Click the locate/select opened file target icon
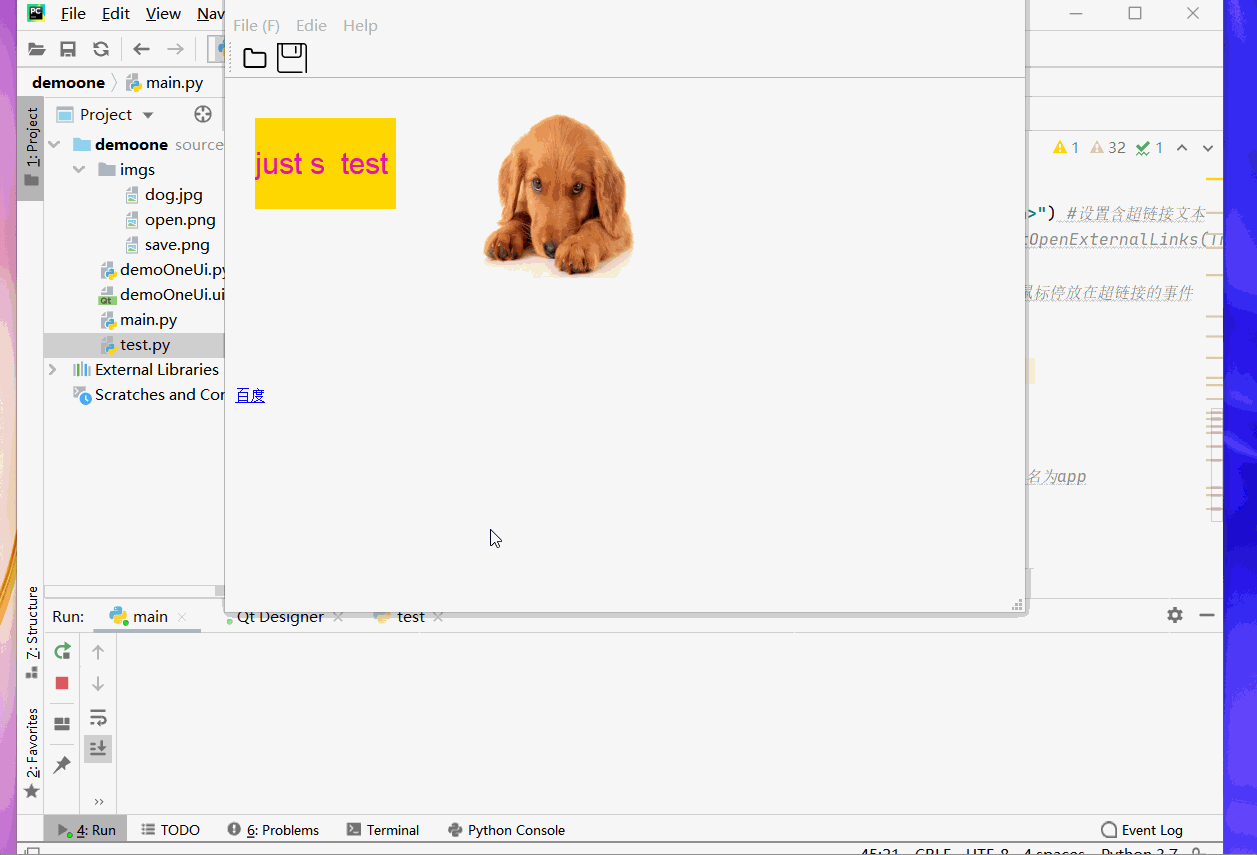This screenshot has height=855, width=1257. pos(203,114)
